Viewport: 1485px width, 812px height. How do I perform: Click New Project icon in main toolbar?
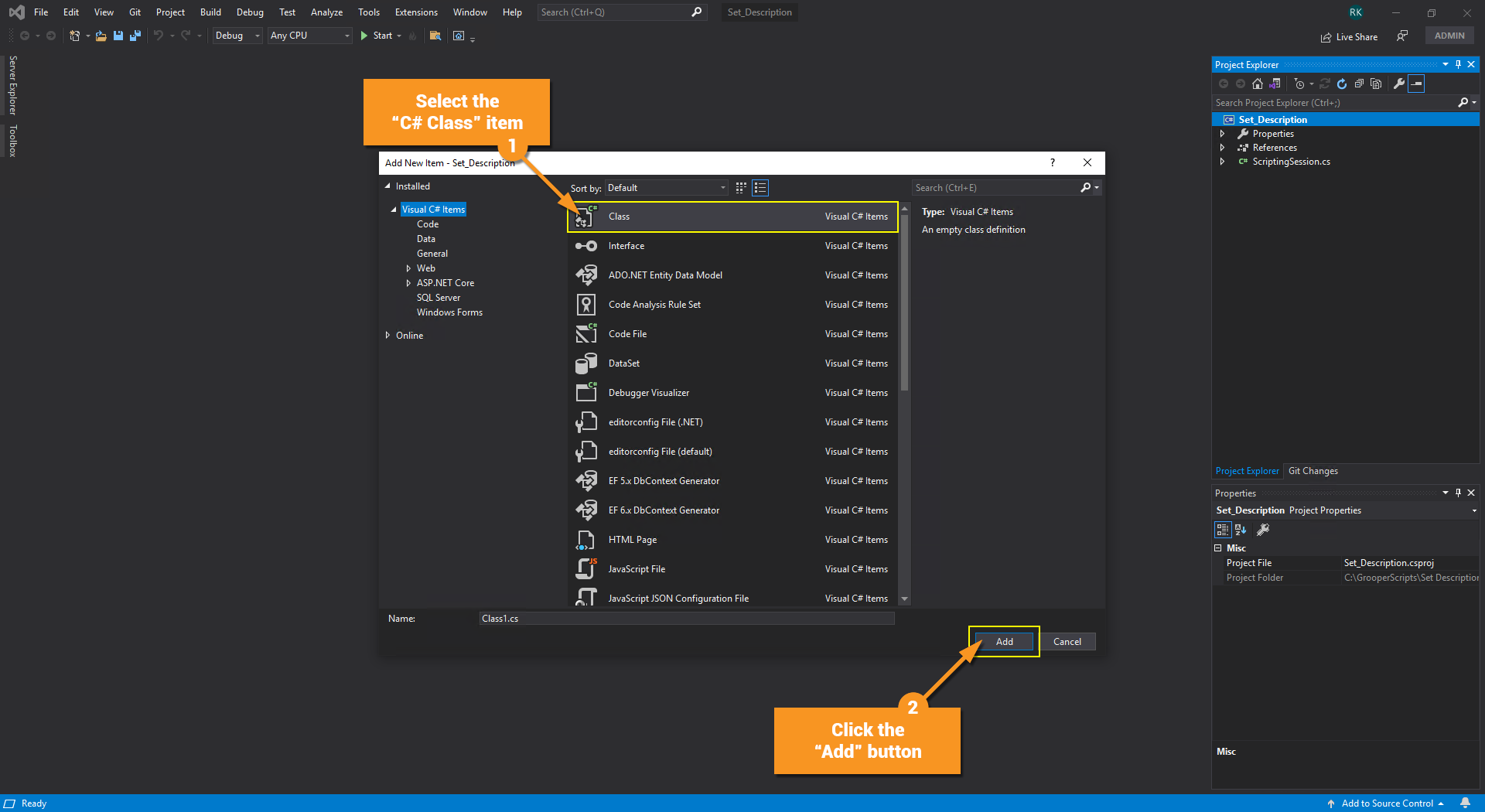click(75, 36)
